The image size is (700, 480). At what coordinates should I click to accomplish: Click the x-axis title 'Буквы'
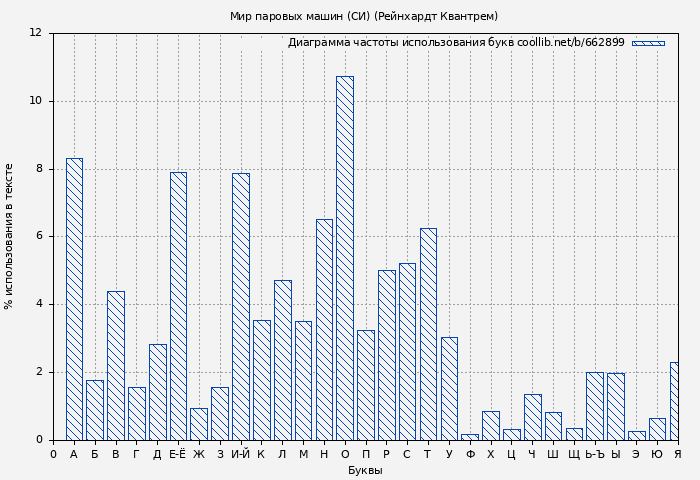(365, 470)
